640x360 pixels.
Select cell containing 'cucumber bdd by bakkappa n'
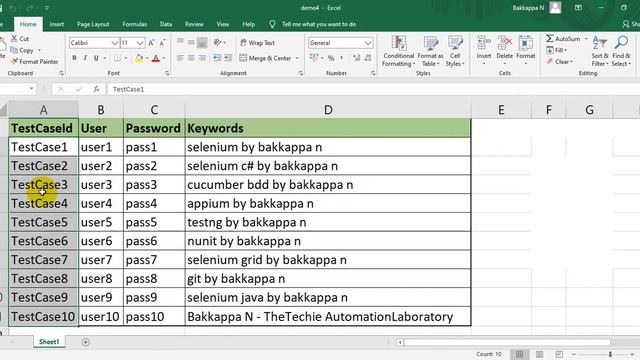click(x=328, y=185)
